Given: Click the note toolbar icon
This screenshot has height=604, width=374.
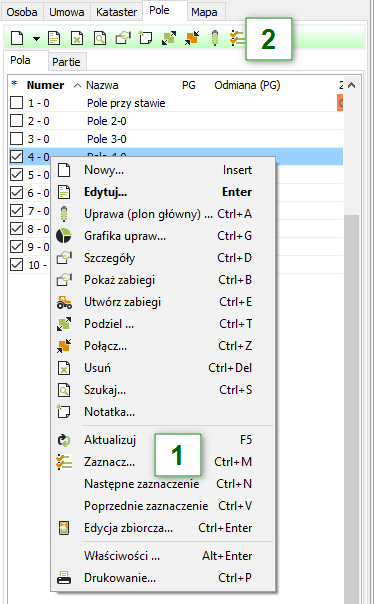Looking at the screenshot, I should [146, 38].
